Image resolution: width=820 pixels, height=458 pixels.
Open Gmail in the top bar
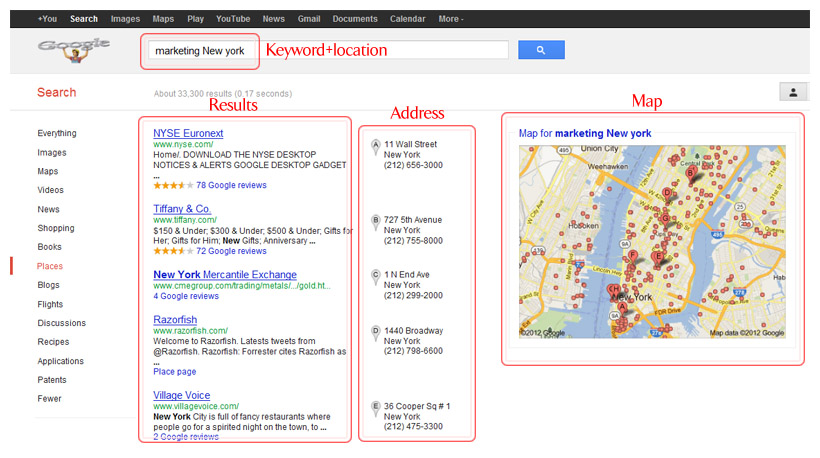click(309, 19)
